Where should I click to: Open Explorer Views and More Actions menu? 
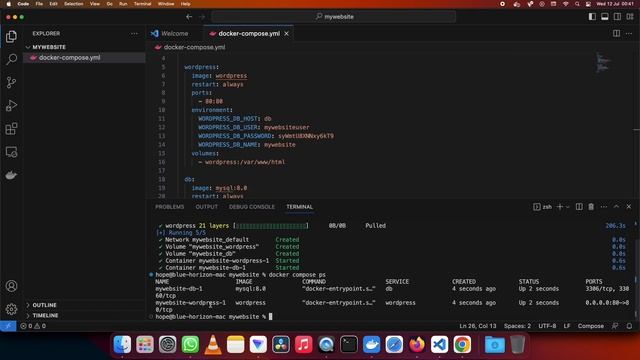[x=134, y=33]
